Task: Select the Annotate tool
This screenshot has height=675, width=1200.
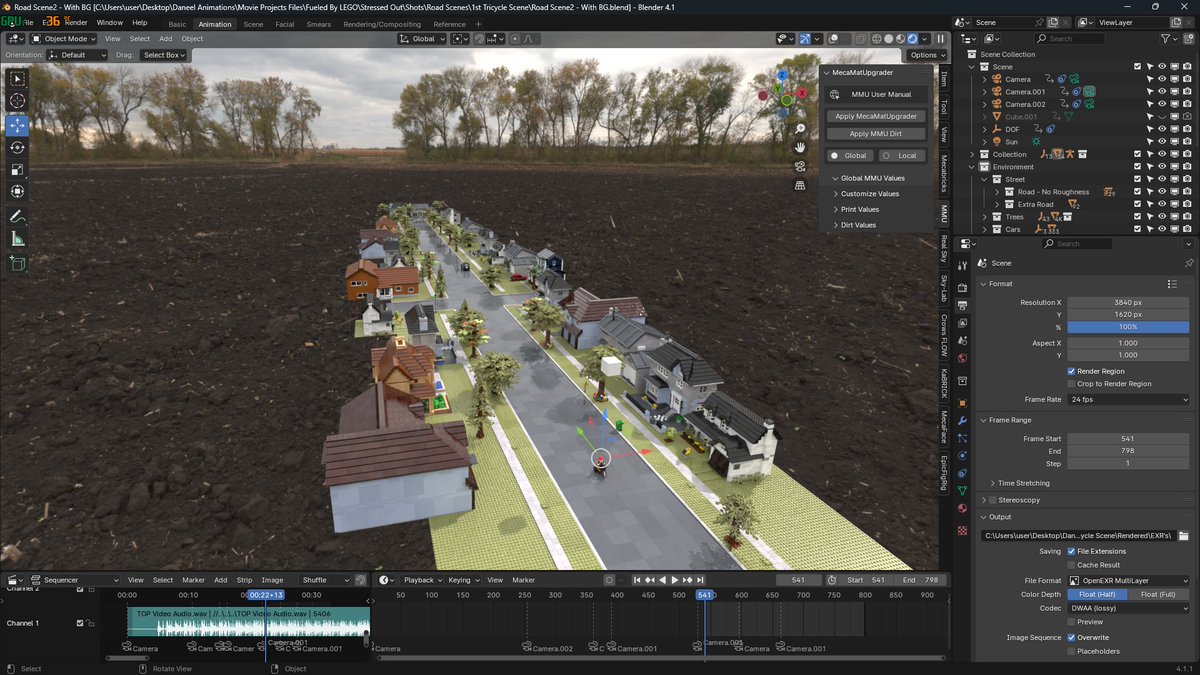Action: click(x=17, y=216)
